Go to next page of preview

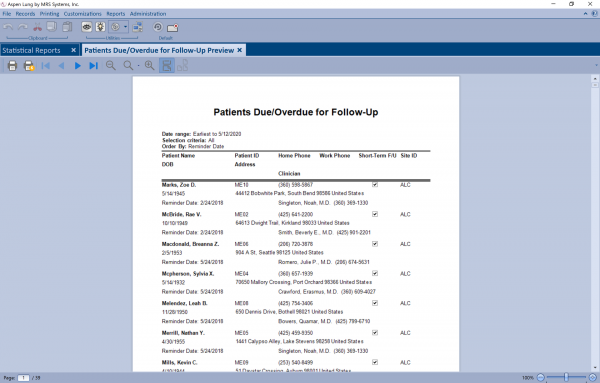[77, 66]
